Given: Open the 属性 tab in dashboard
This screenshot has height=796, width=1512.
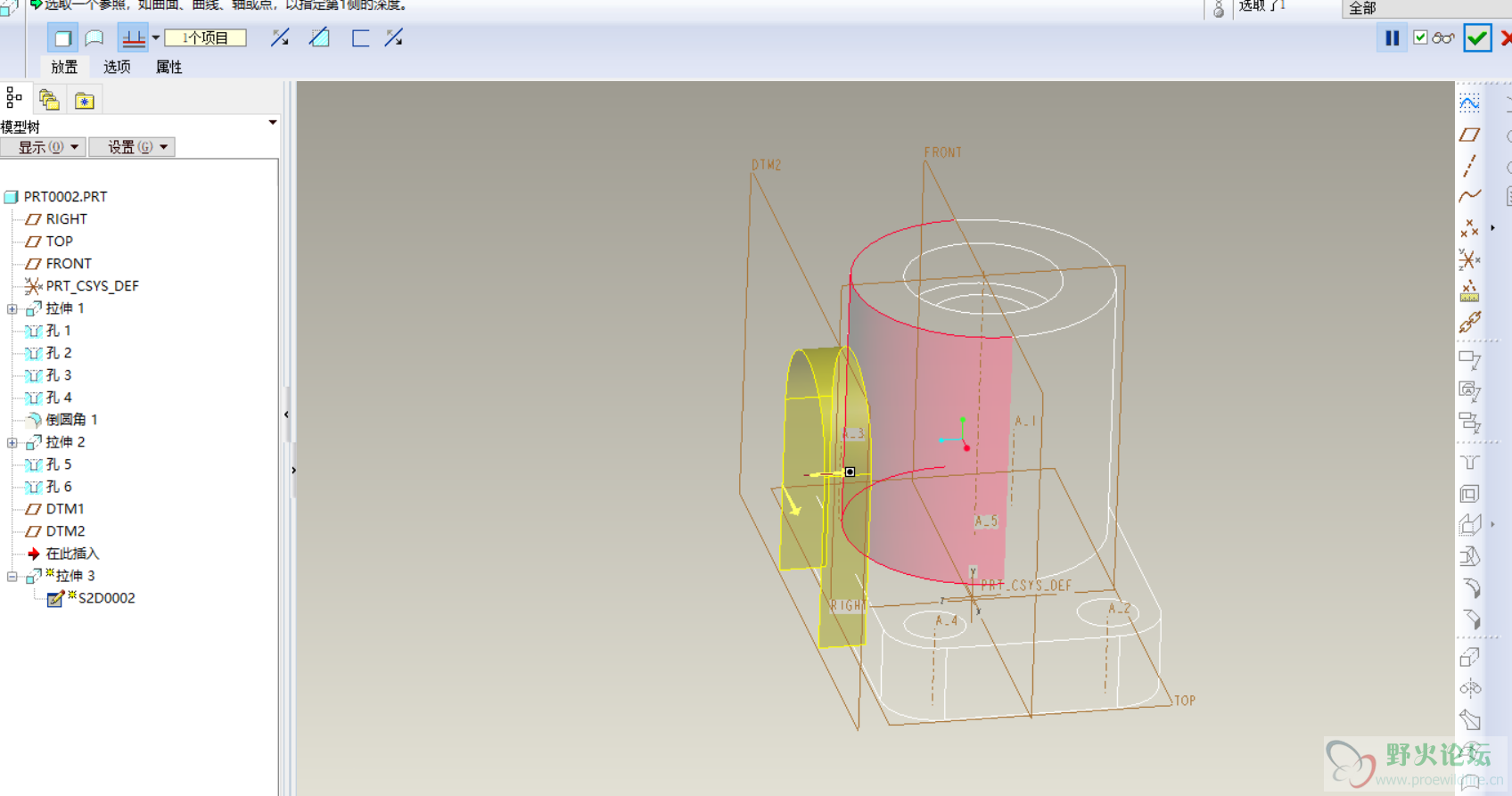Looking at the screenshot, I should click(x=168, y=67).
